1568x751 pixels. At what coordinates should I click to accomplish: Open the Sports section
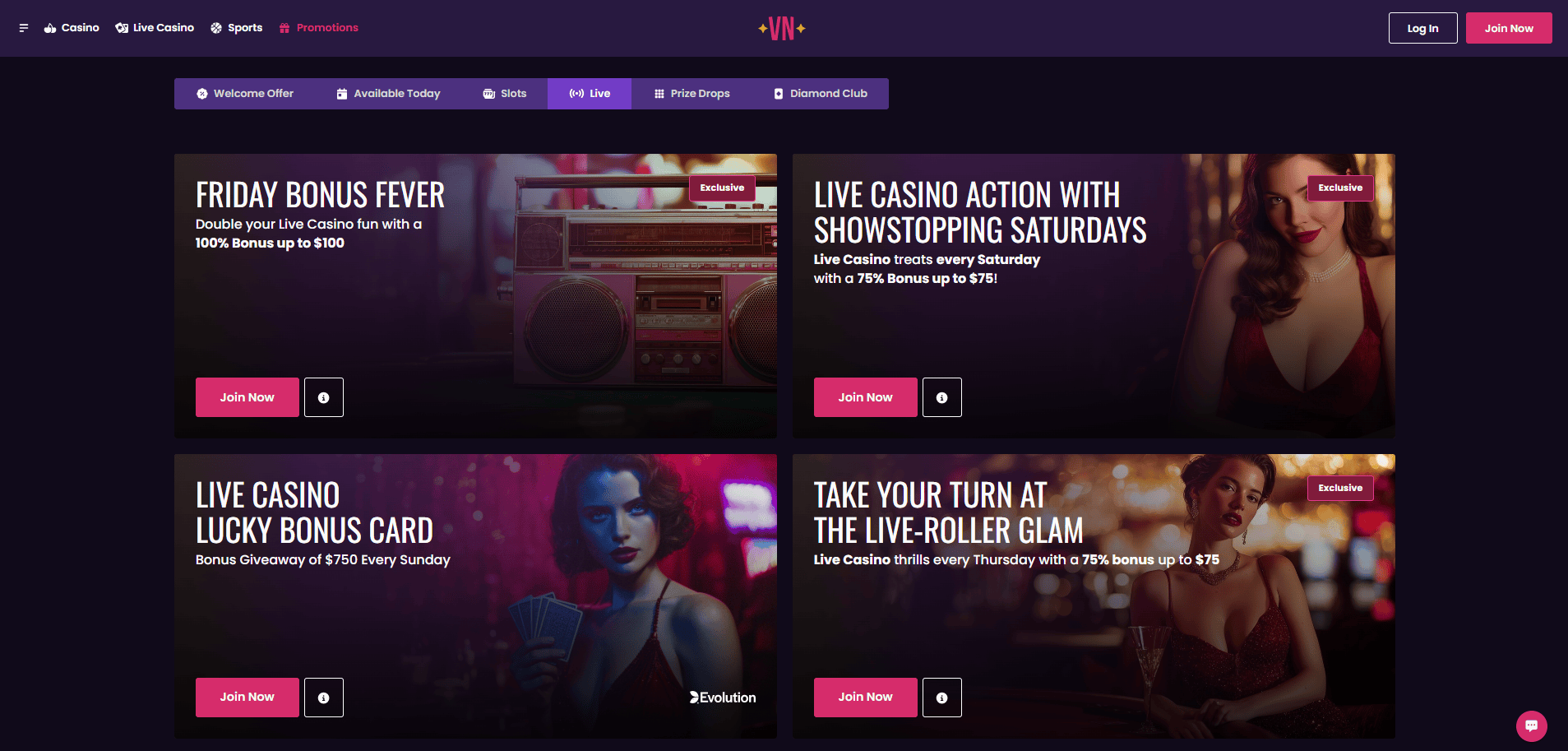tap(237, 28)
